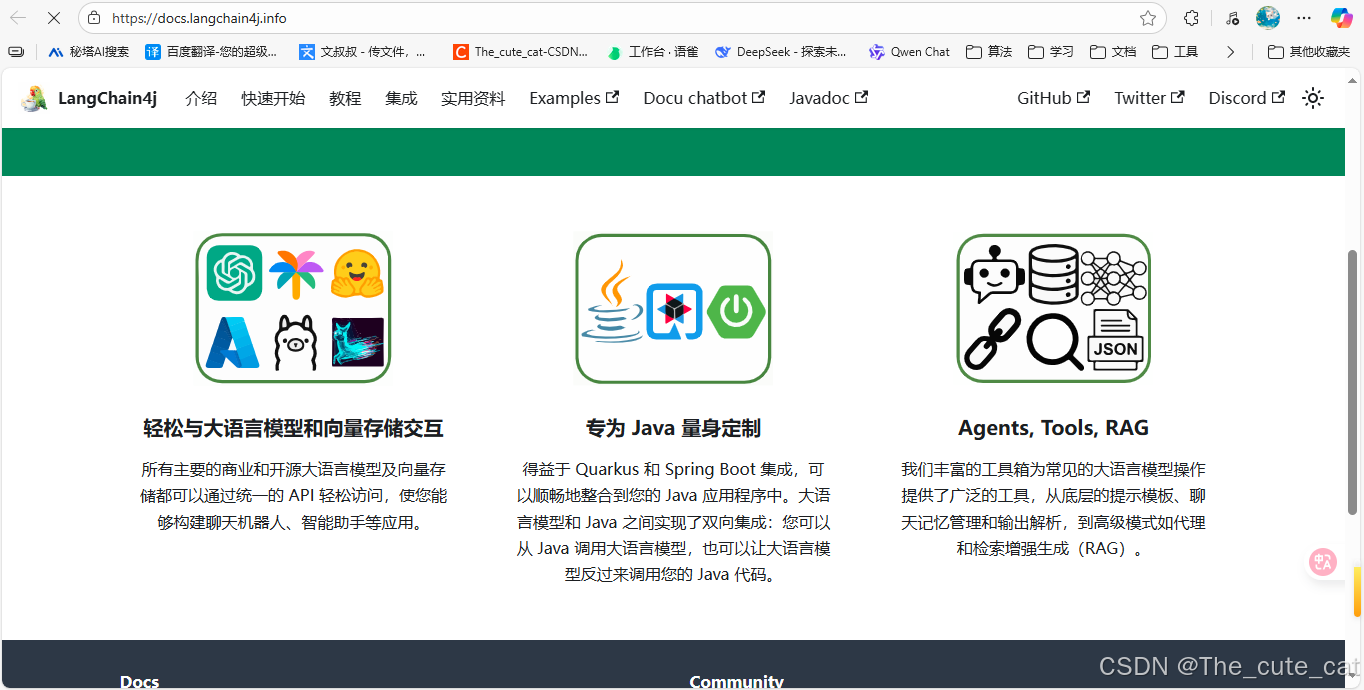
Task: Click heading Agents, Tools, RAG
Action: [x=1053, y=428]
